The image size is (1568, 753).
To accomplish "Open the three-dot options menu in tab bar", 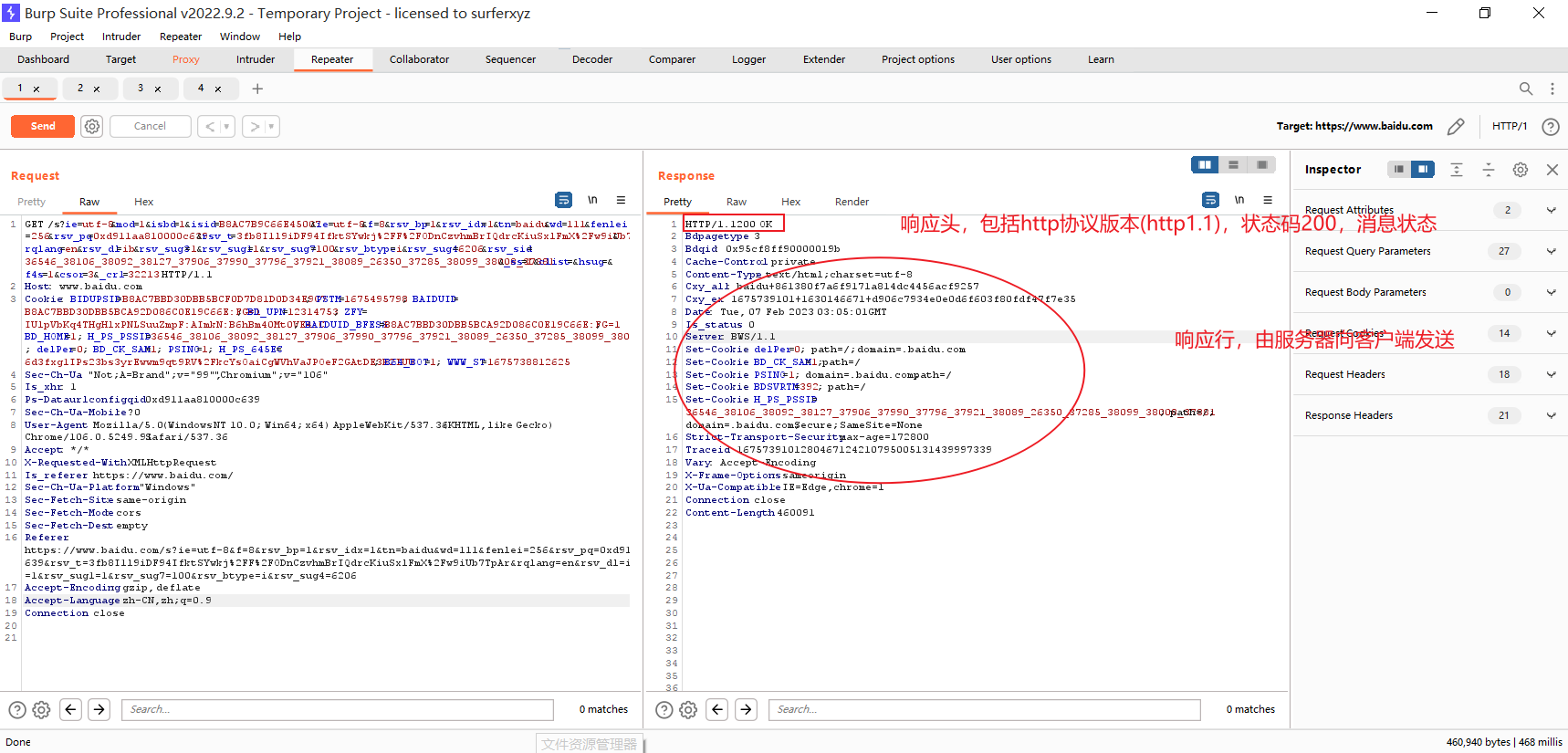I will click(1552, 89).
